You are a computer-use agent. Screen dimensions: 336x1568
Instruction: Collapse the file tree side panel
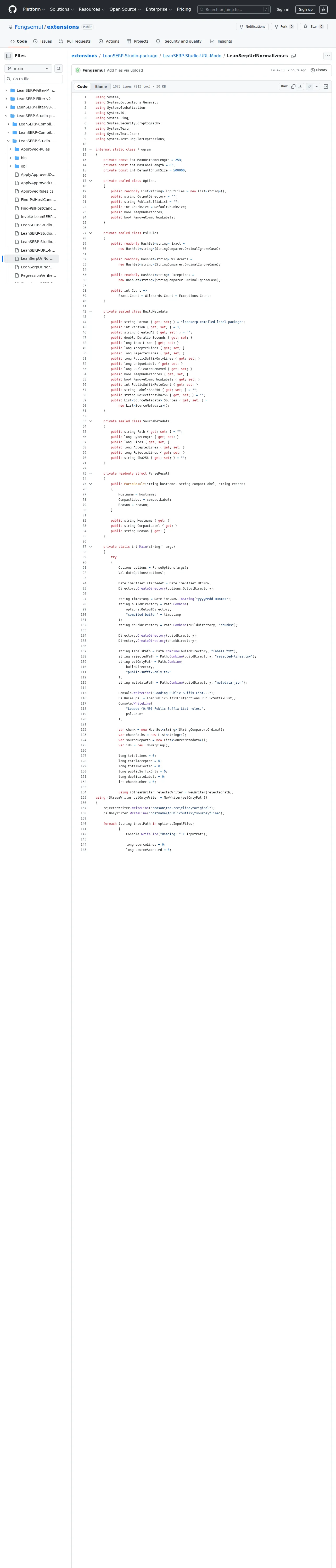(x=9, y=55)
